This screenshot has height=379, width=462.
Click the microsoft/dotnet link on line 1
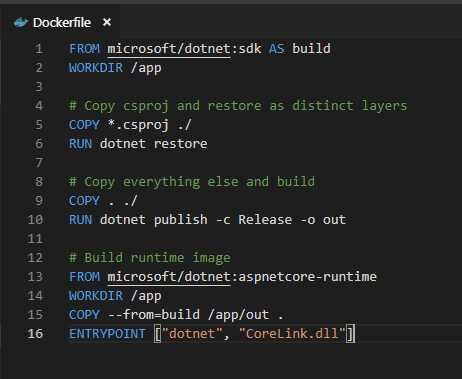coord(169,49)
